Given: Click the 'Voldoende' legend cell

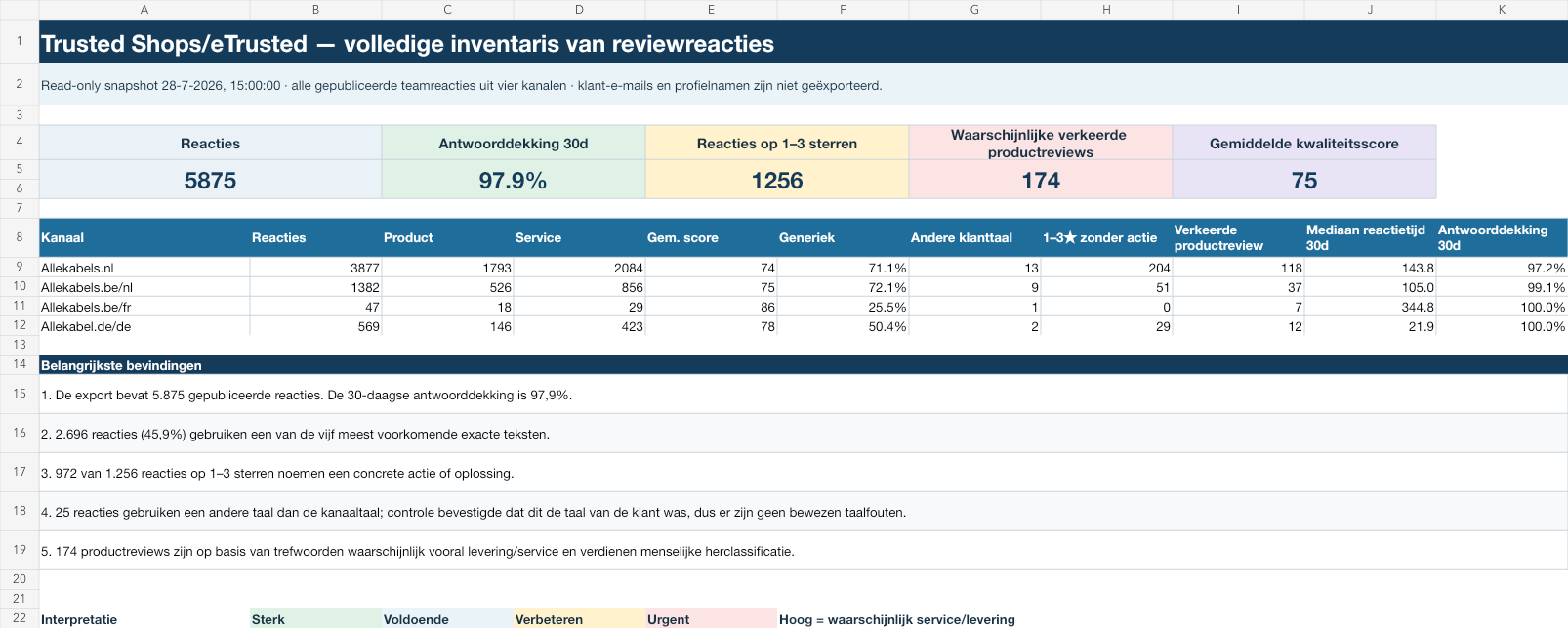Looking at the screenshot, I should point(447,618).
